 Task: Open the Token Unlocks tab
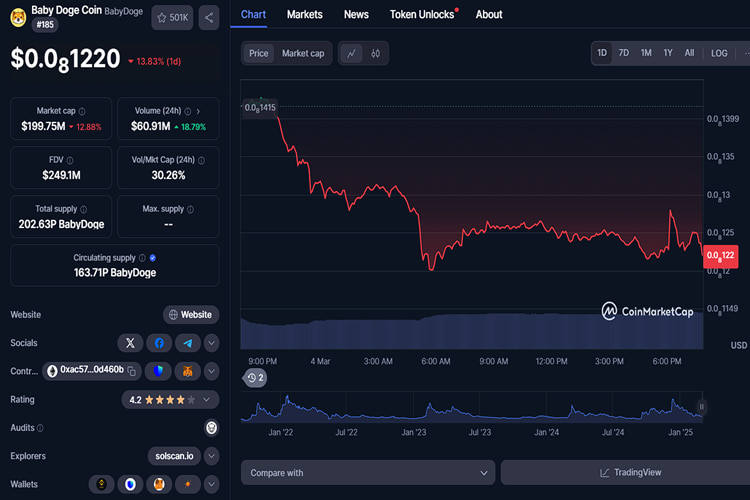422,14
